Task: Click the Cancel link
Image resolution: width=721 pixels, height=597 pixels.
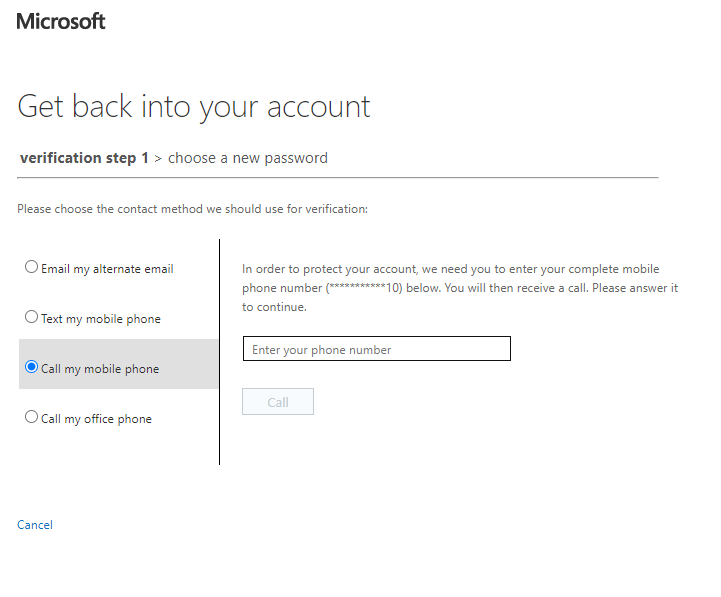Action: pos(35,525)
